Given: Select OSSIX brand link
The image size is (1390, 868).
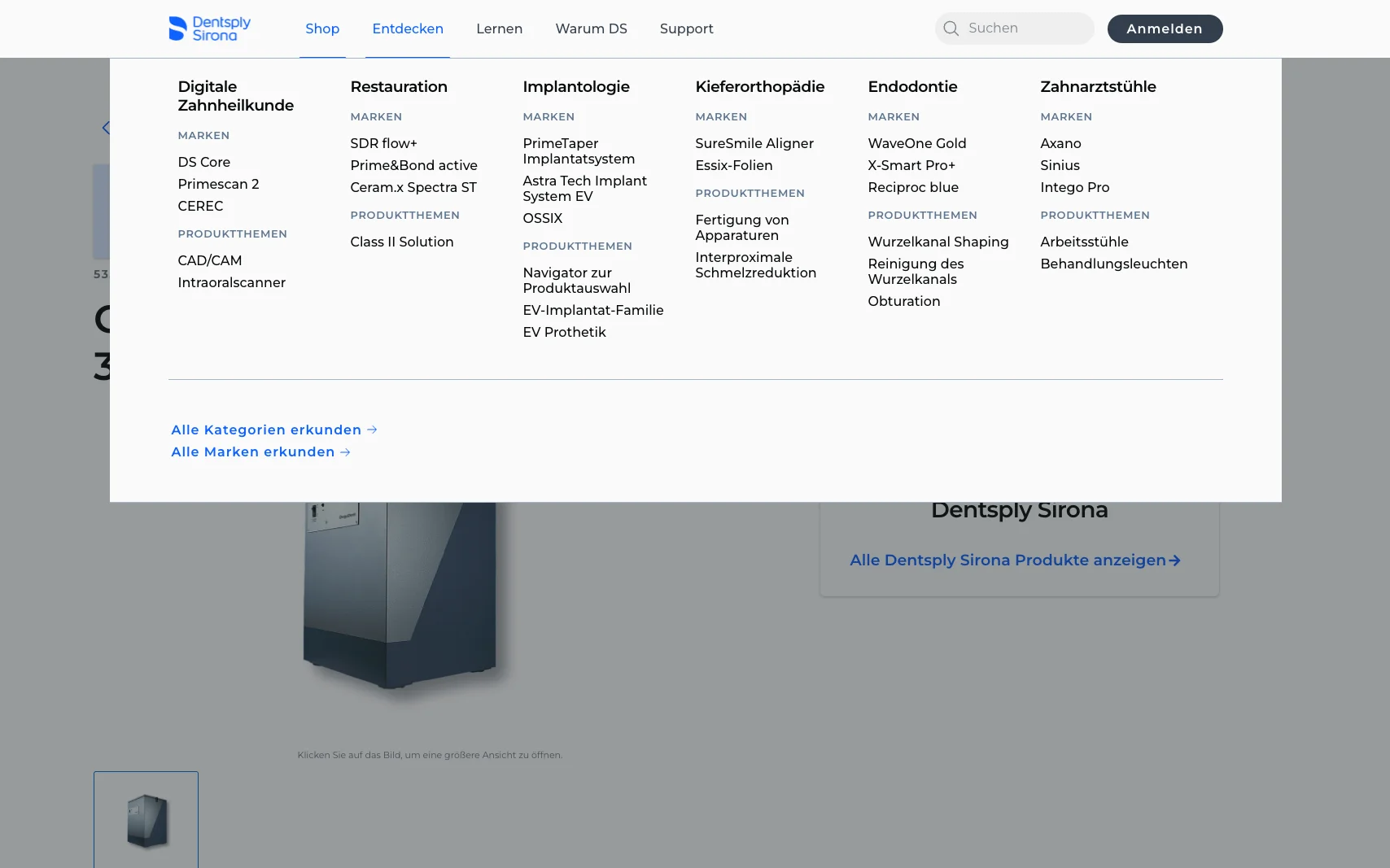Looking at the screenshot, I should point(543,218).
